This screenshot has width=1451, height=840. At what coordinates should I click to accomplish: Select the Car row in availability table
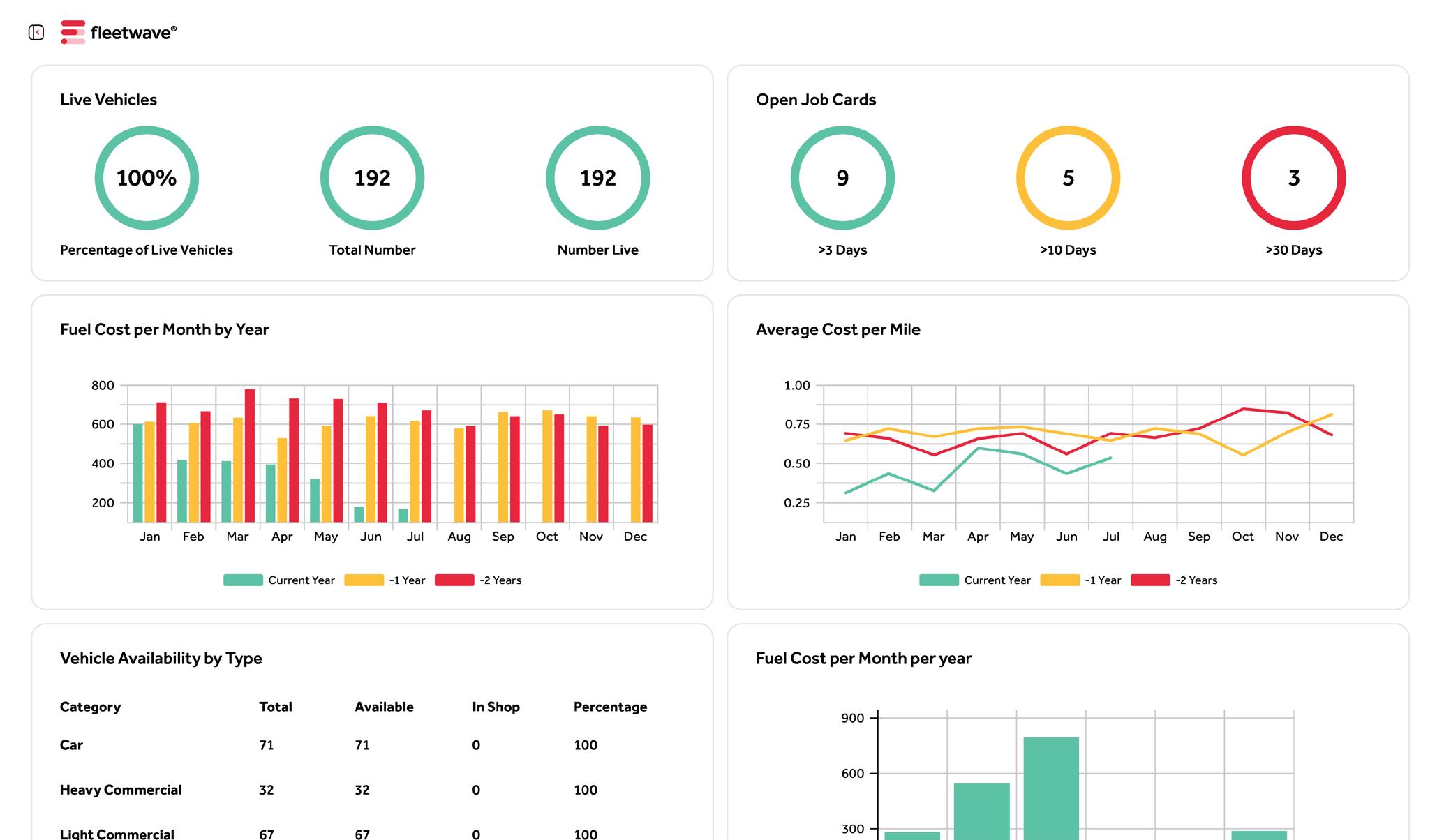tap(71, 745)
